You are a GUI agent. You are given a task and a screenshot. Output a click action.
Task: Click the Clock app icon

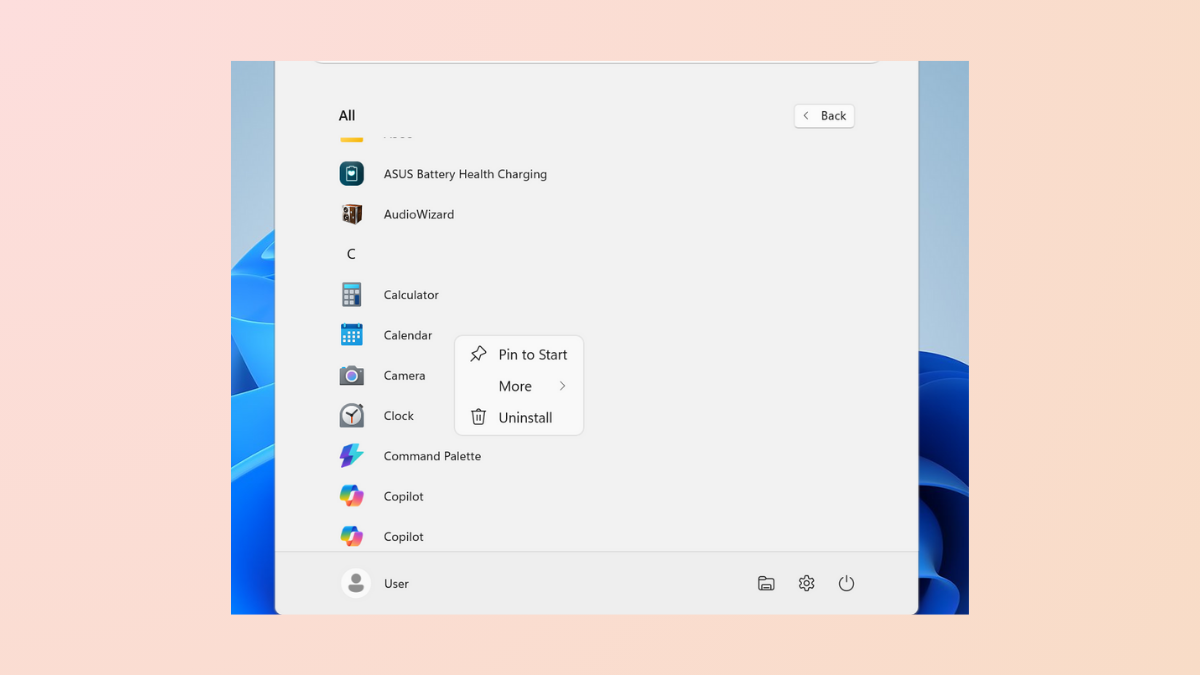tap(351, 416)
